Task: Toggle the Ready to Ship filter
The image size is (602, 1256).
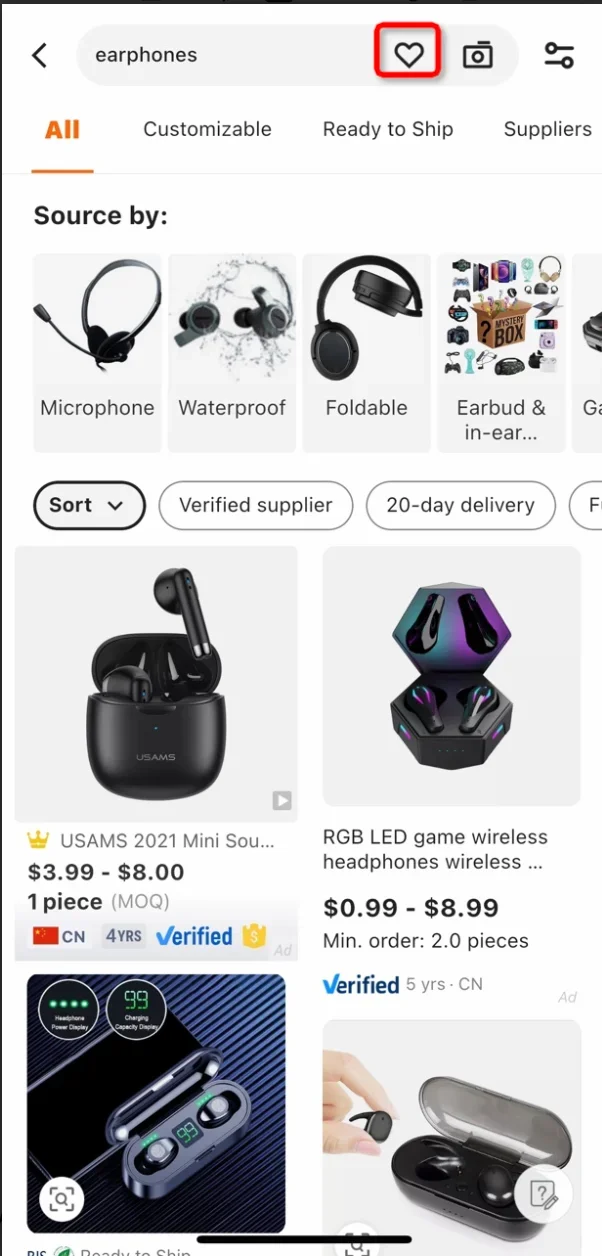Action: point(388,129)
